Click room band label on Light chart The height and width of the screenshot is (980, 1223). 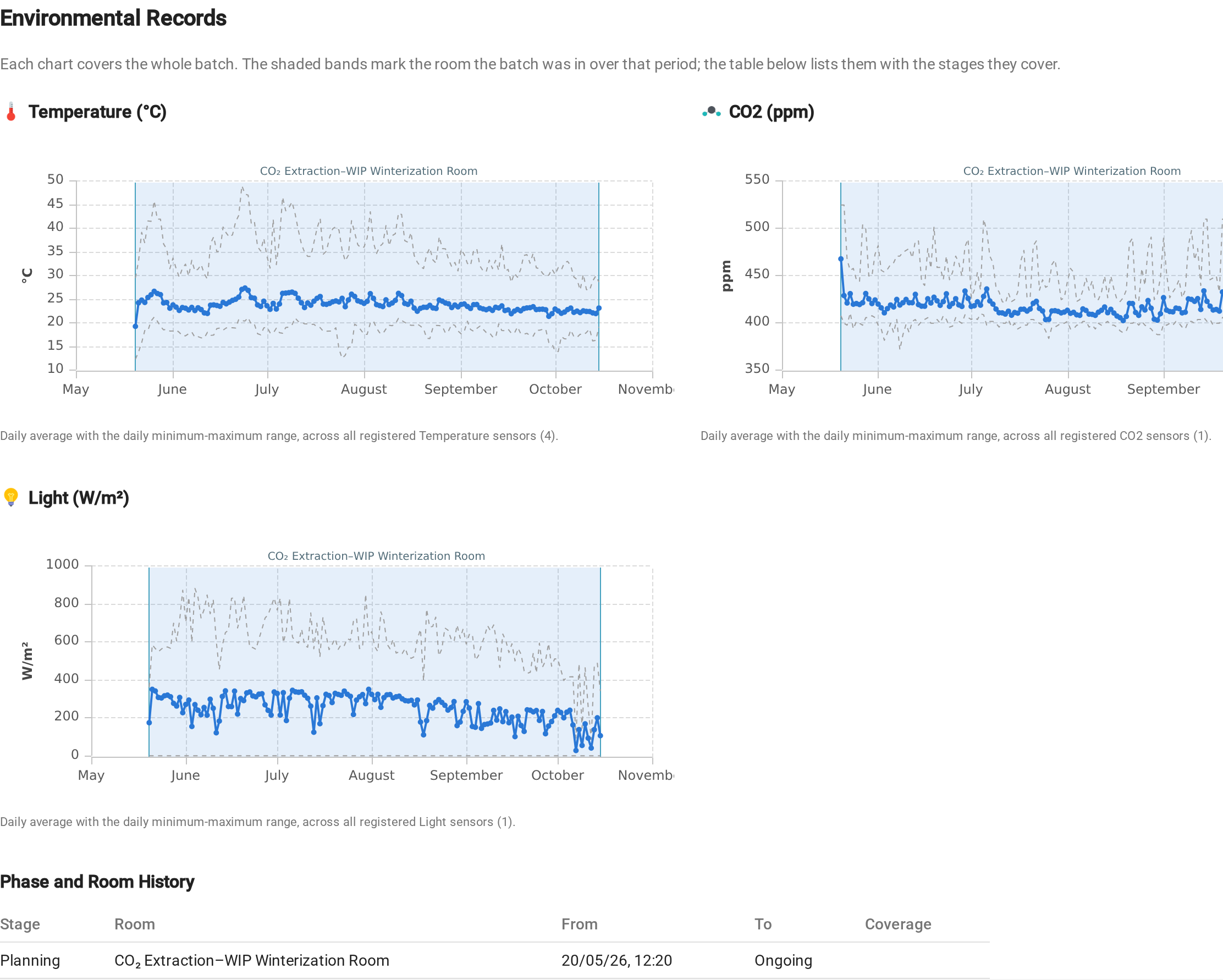coord(376,556)
